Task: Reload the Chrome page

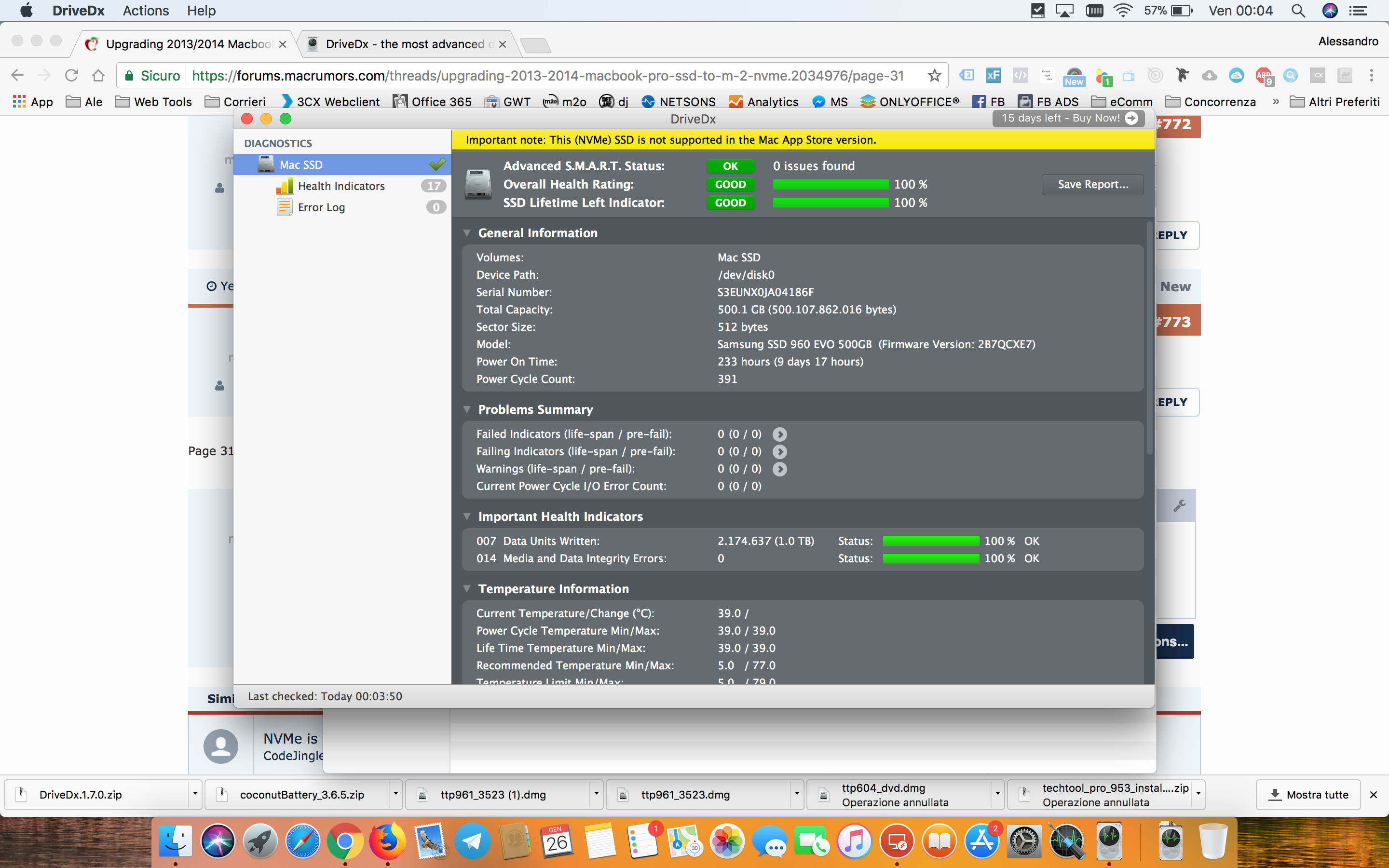Action: (71, 75)
